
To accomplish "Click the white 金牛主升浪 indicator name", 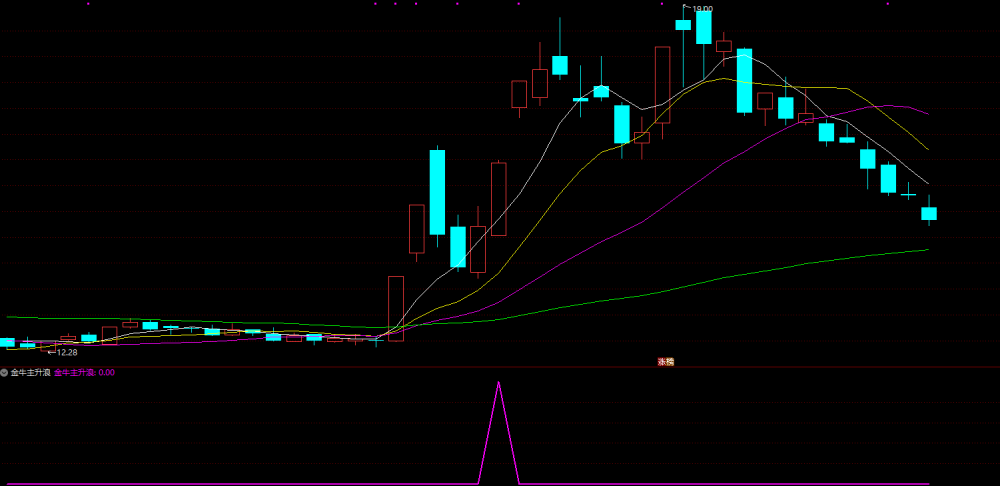I will click(x=30, y=372).
